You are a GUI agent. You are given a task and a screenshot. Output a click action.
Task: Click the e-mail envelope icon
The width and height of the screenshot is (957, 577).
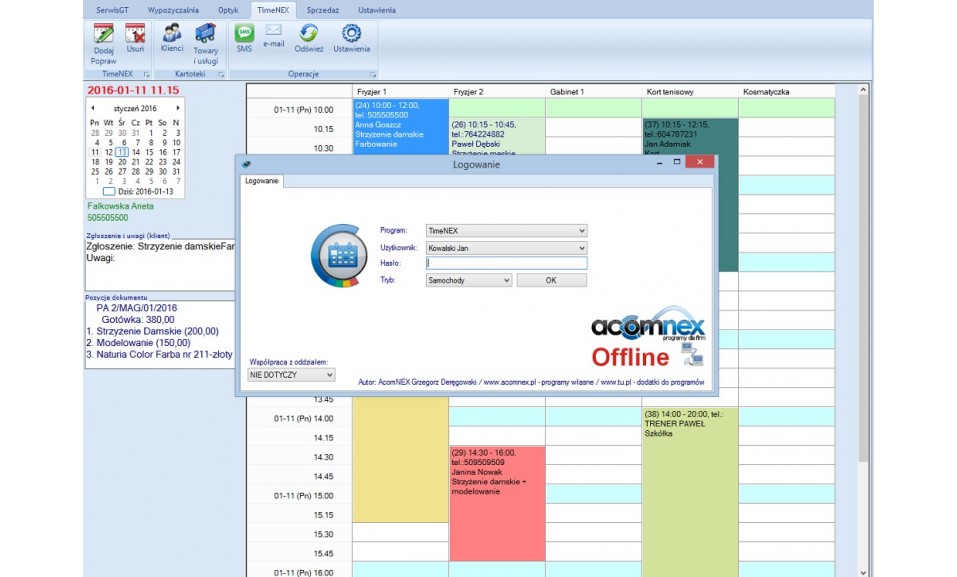tap(273, 33)
